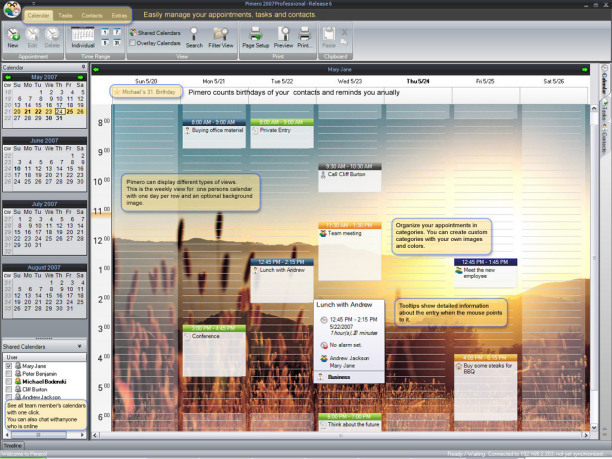Switch to the Calendar ribbon tab
The image size is (612, 459).
[38, 16]
